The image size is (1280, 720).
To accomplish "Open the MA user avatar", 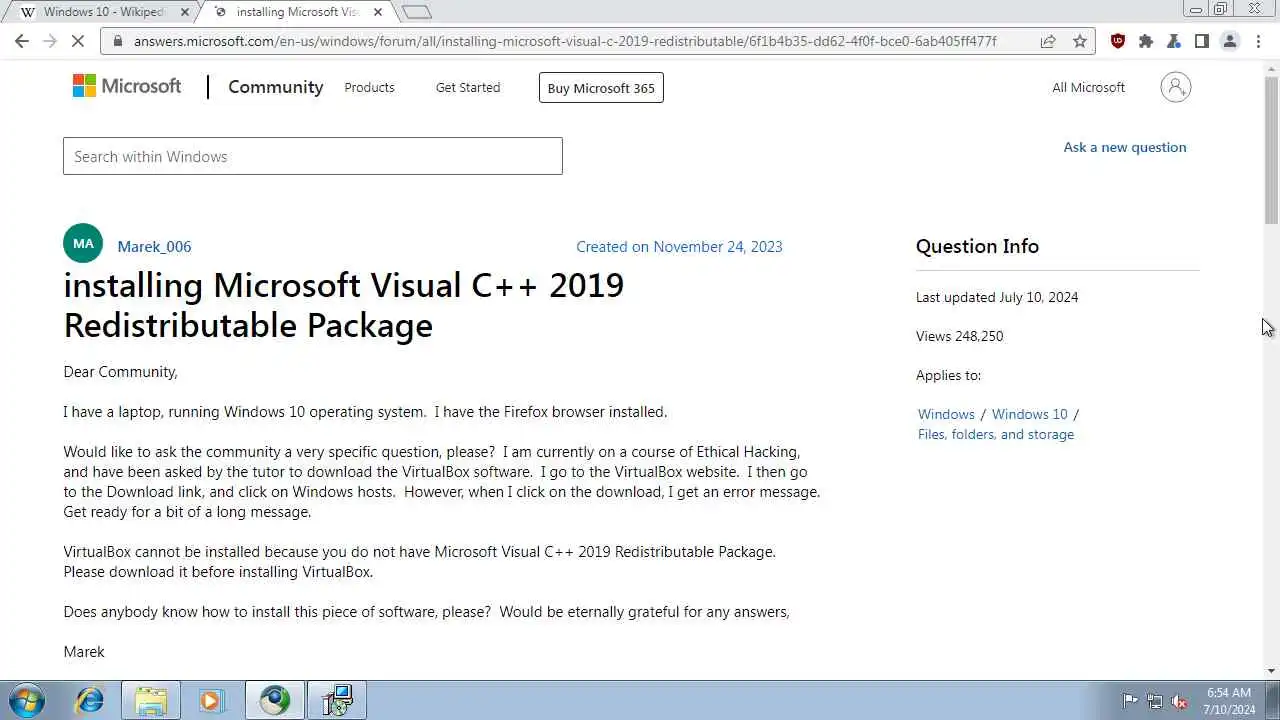I will tap(83, 243).
